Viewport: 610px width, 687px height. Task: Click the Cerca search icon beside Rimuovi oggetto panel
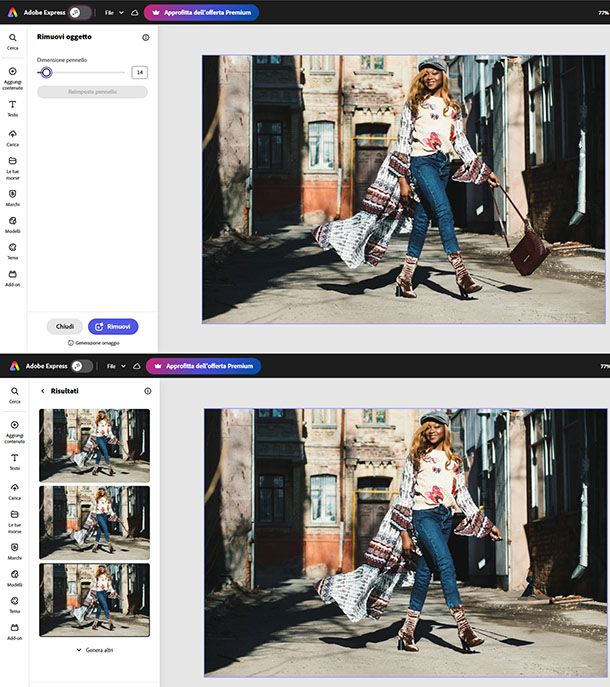[x=13, y=42]
